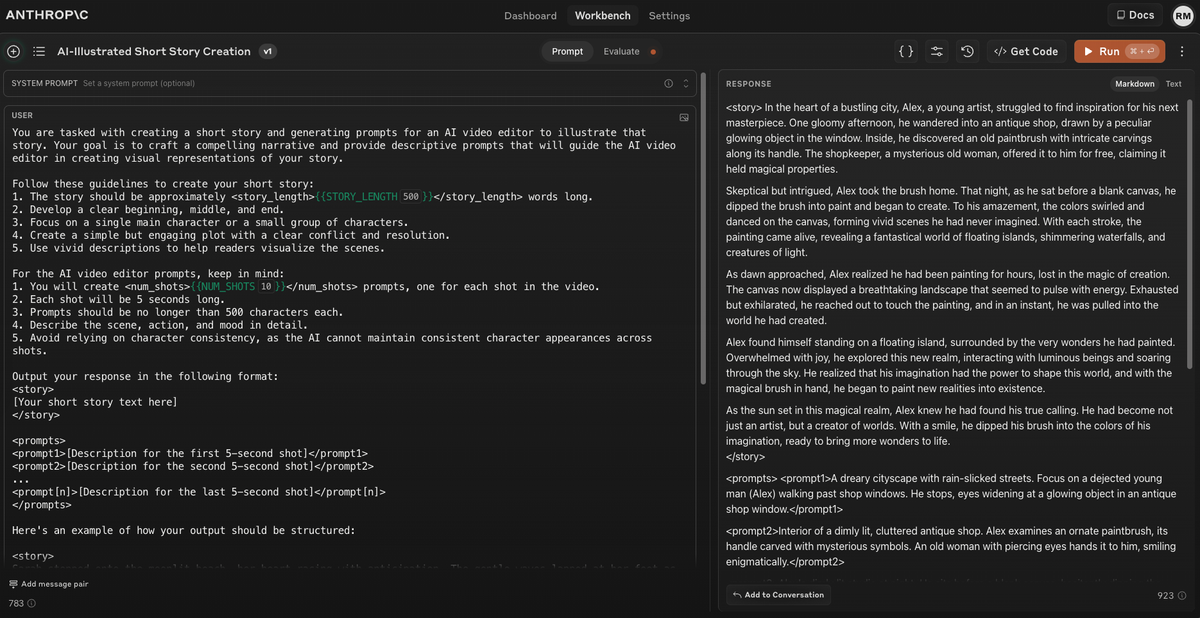The height and width of the screenshot is (618, 1200).
Task: Run the prompt with the Run button
Action: click(x=1119, y=51)
